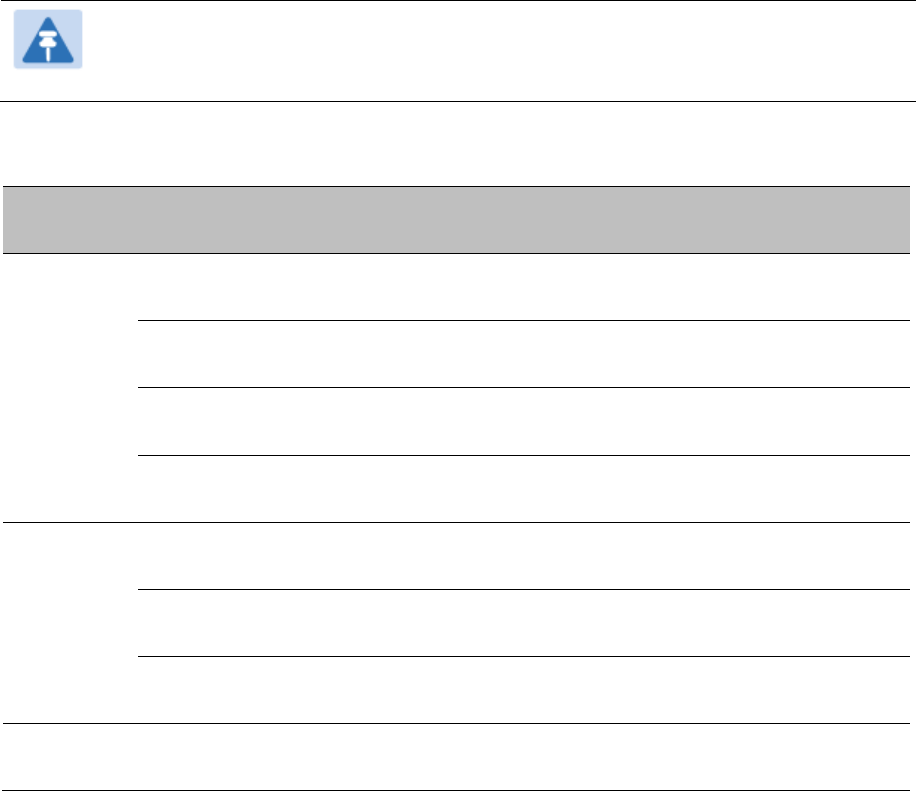916x791 pixels.
Task: Click the top border of the gray header
Action: [x=456, y=186]
